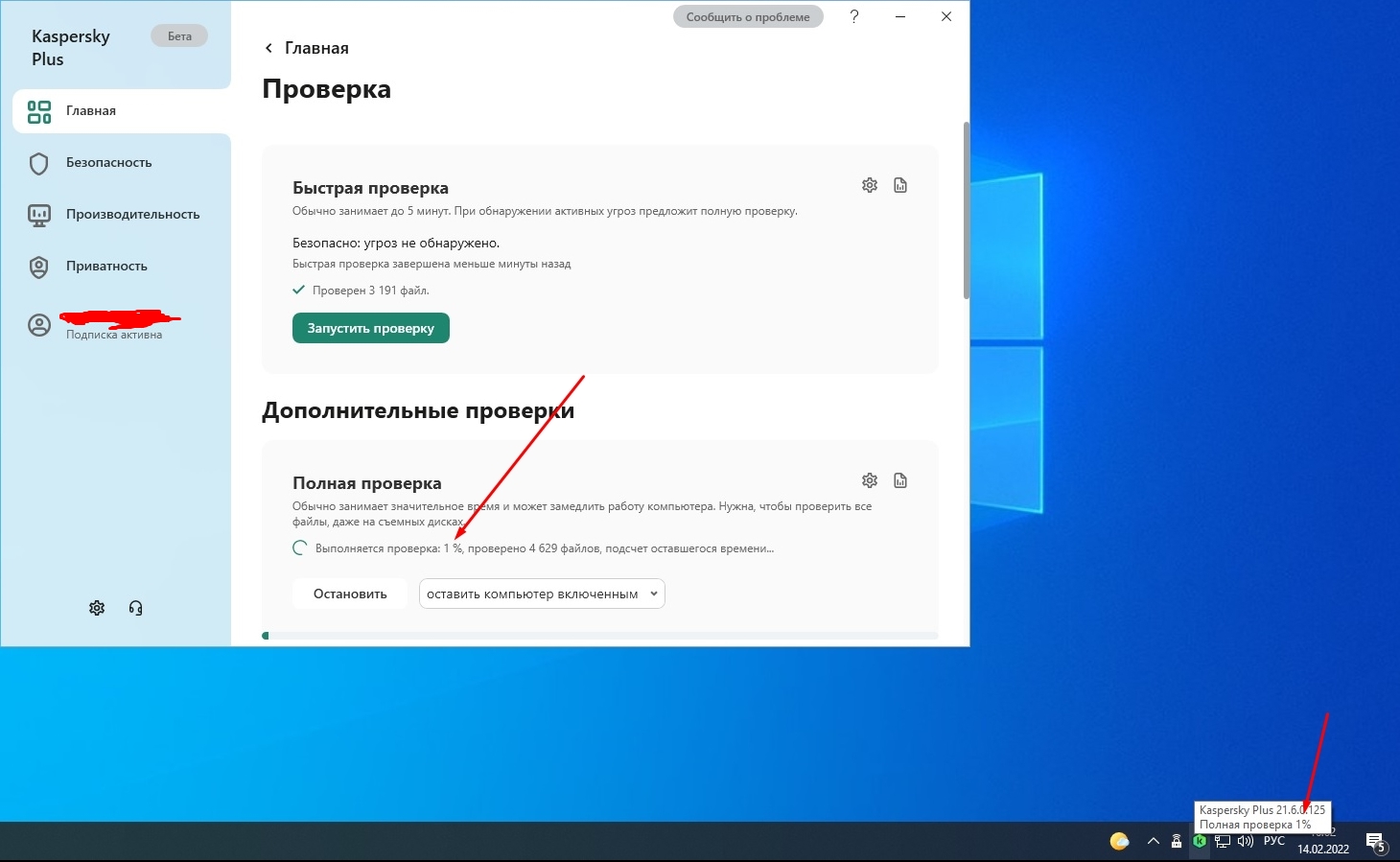Click the Безопасно: угроз не обнаружено text

tap(396, 244)
